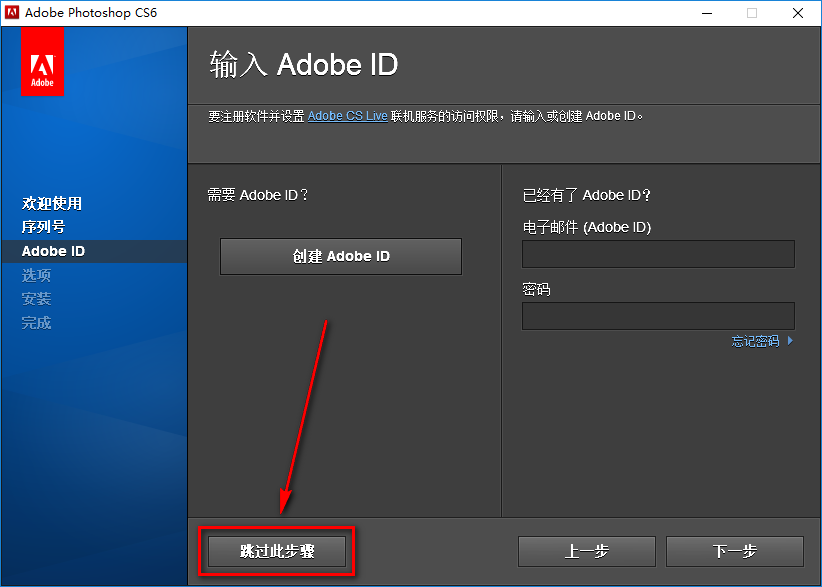The height and width of the screenshot is (587, 822).
Task: Minimize the installer window
Action: [x=706, y=13]
